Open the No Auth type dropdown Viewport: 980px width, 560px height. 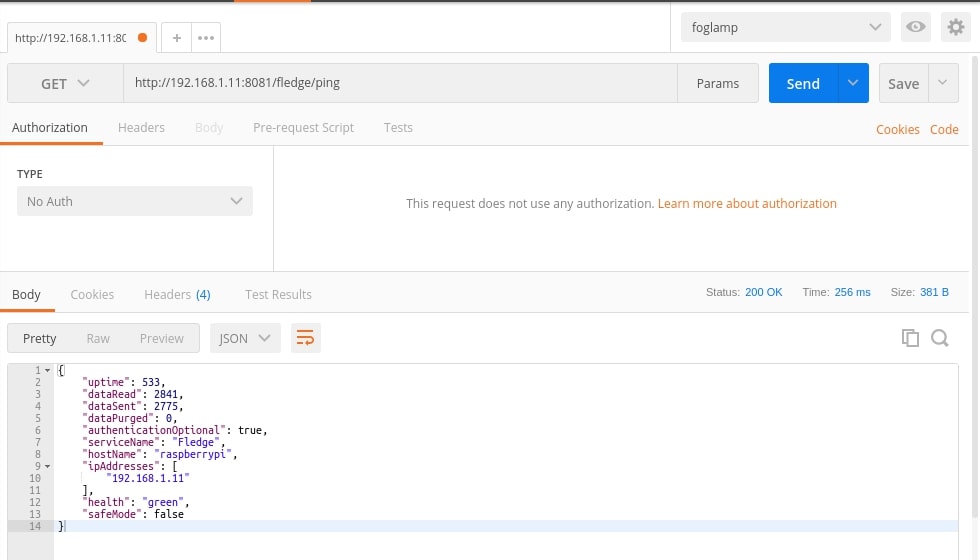[135, 201]
